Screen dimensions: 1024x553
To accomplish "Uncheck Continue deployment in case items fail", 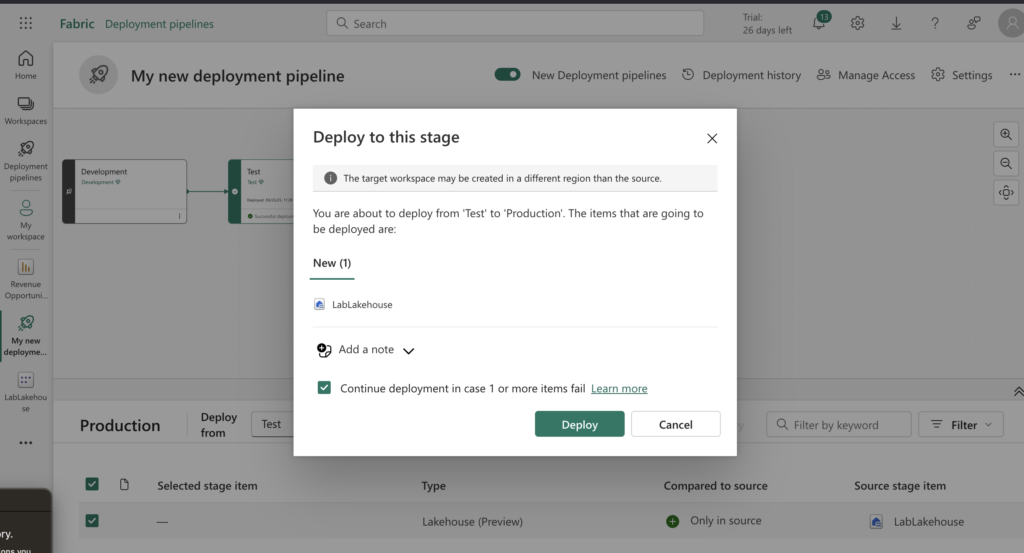I will [x=324, y=388].
